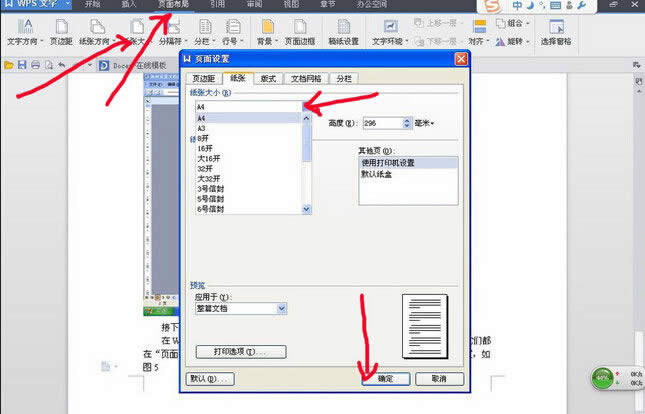Select the 页边距 tab in page setup dialog

tap(204, 79)
